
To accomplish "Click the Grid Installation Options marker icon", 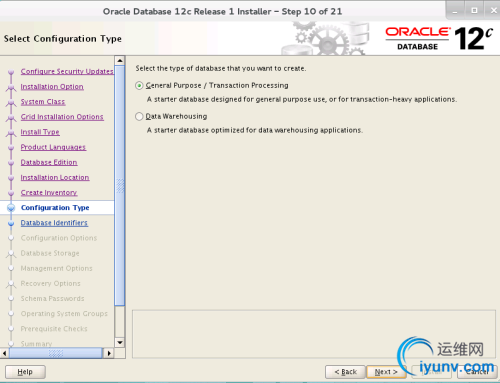I will (11, 117).
